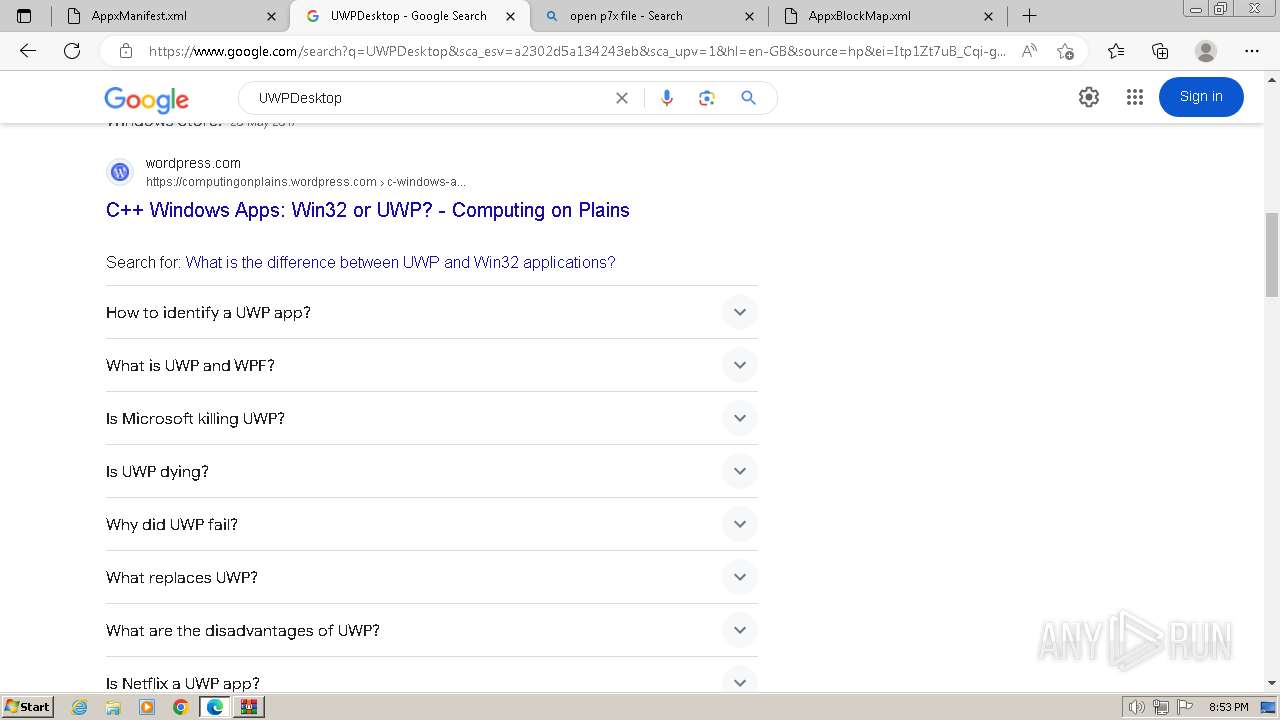1280x720 pixels.
Task: Switch to the open p7x file - Search tab
Action: [650, 16]
